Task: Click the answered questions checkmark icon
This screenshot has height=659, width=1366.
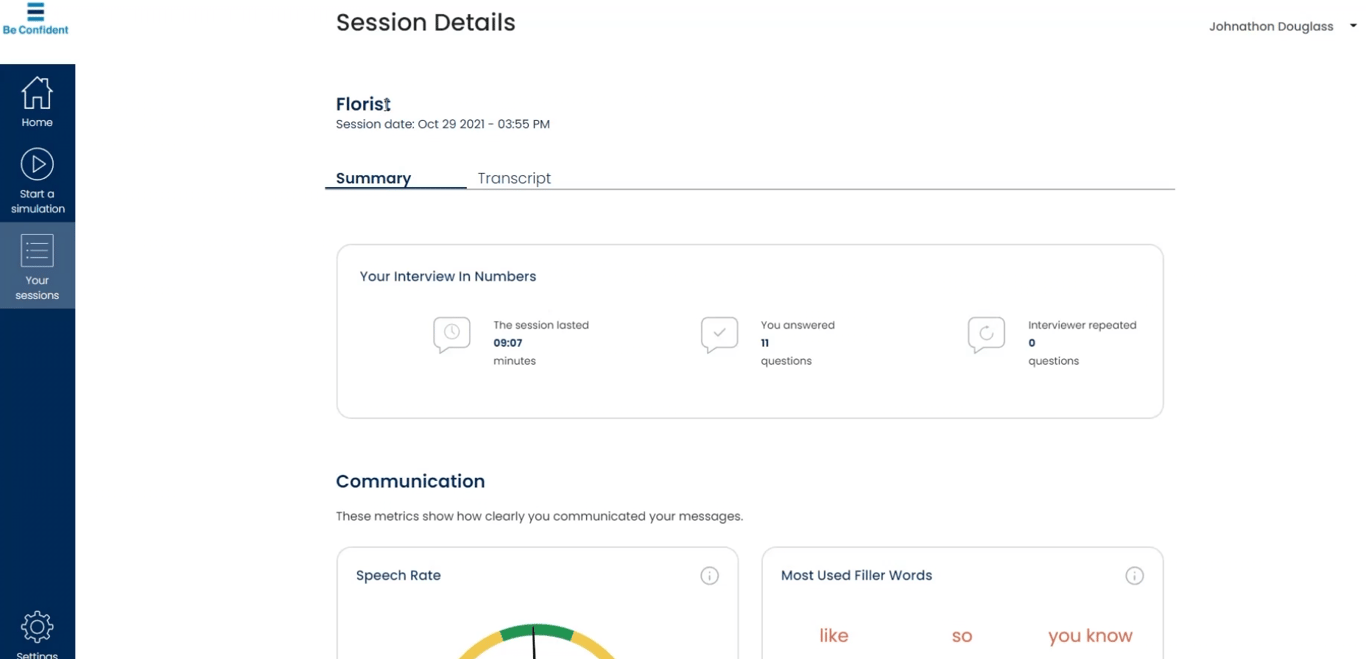Action: 719,334
